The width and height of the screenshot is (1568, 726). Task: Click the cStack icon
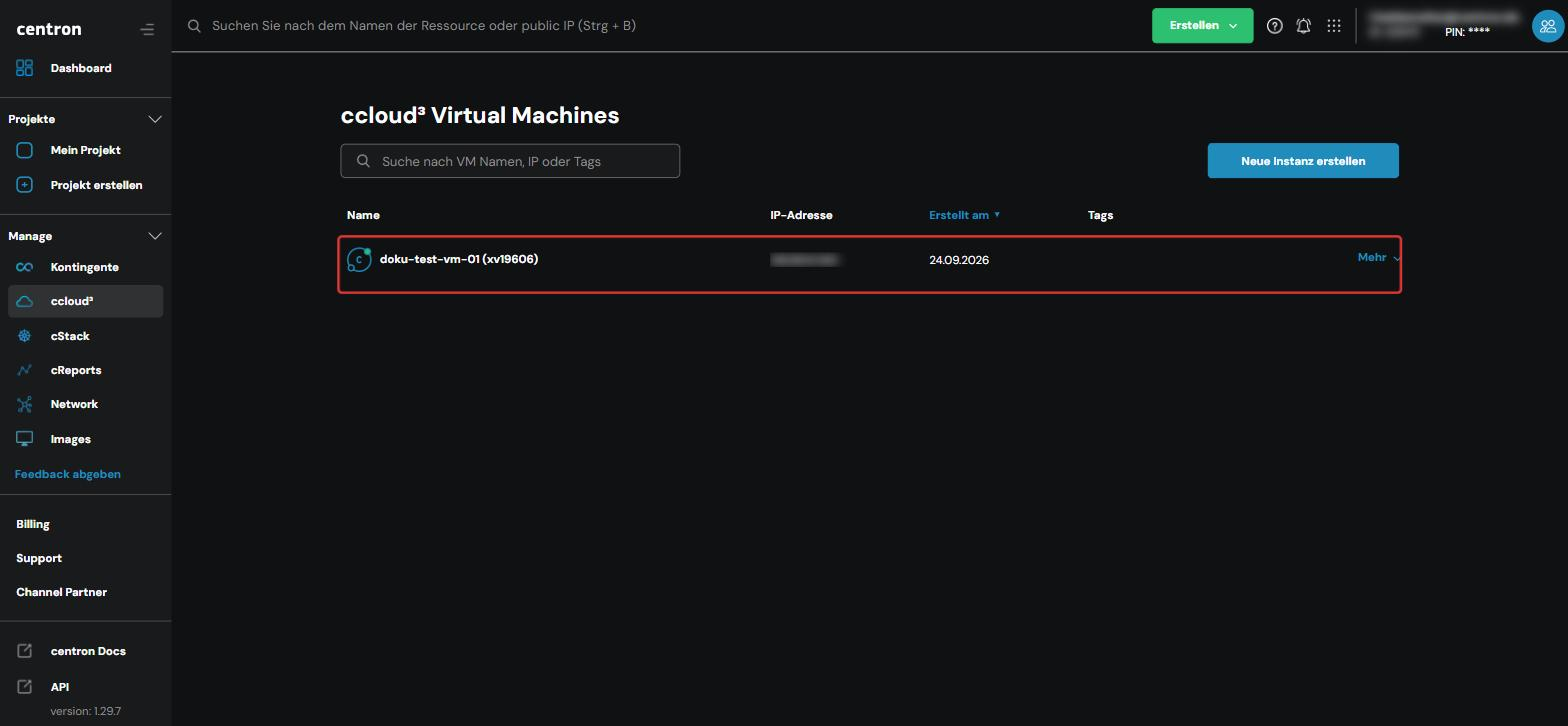pyautogui.click(x=25, y=336)
